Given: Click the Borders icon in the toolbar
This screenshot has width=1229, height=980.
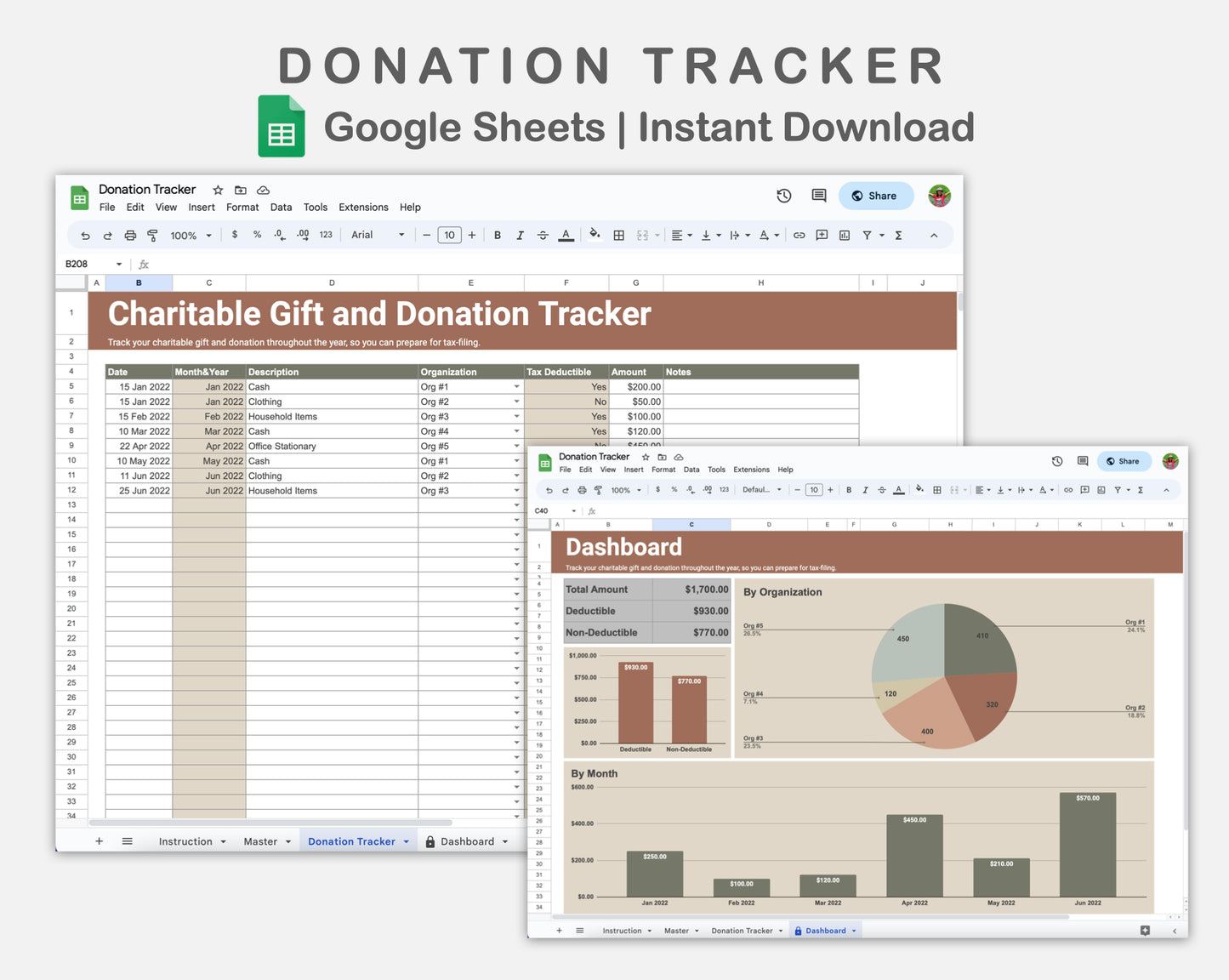Looking at the screenshot, I should pyautogui.click(x=618, y=235).
